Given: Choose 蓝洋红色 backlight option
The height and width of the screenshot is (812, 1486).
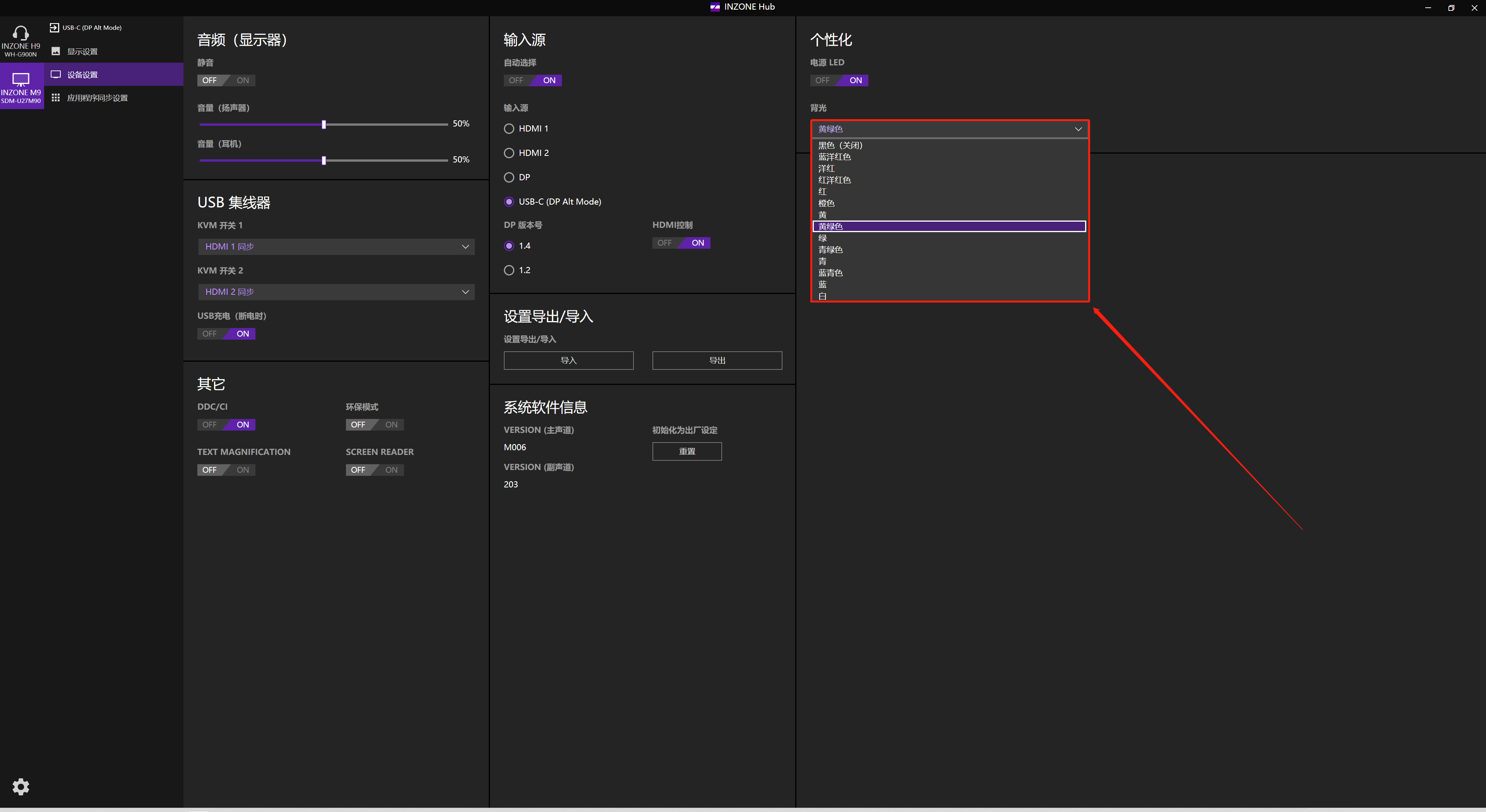Looking at the screenshot, I should pyautogui.click(x=950, y=157).
